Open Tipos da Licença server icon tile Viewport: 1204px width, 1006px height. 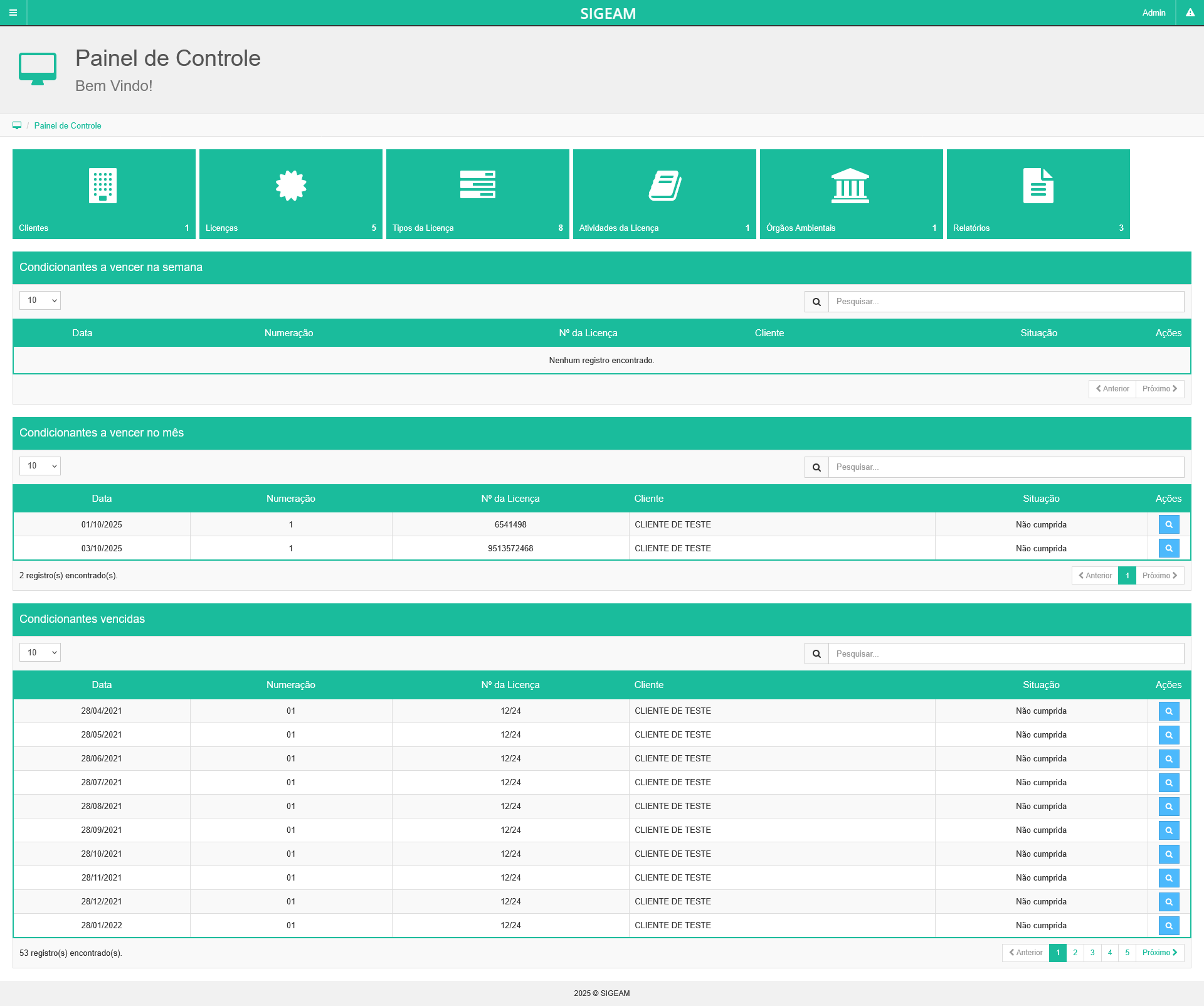477,184
